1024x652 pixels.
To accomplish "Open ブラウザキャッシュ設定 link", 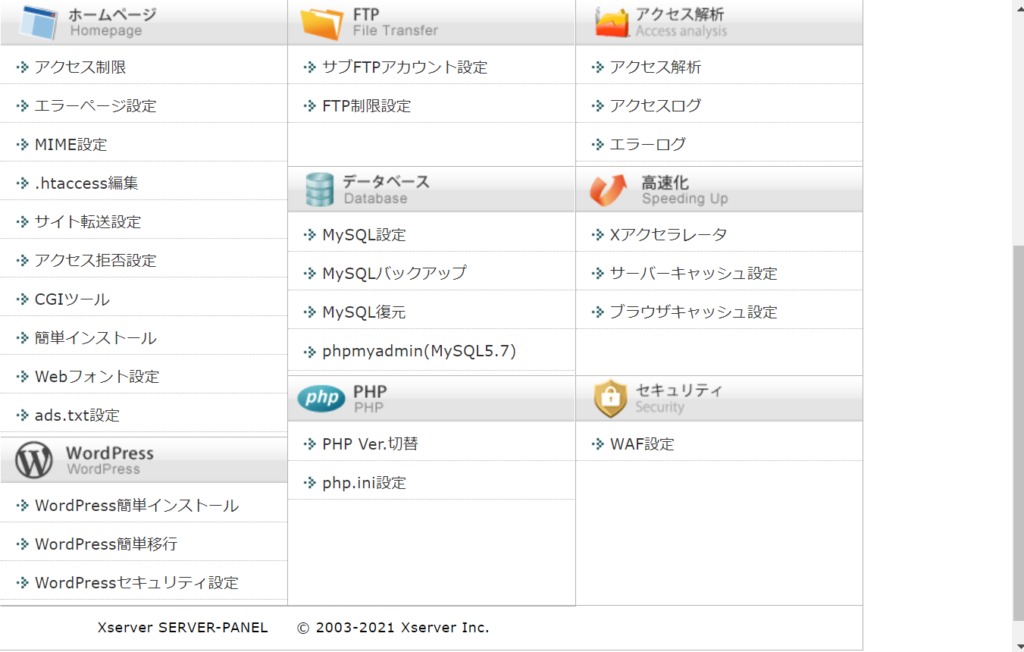I will coord(693,312).
